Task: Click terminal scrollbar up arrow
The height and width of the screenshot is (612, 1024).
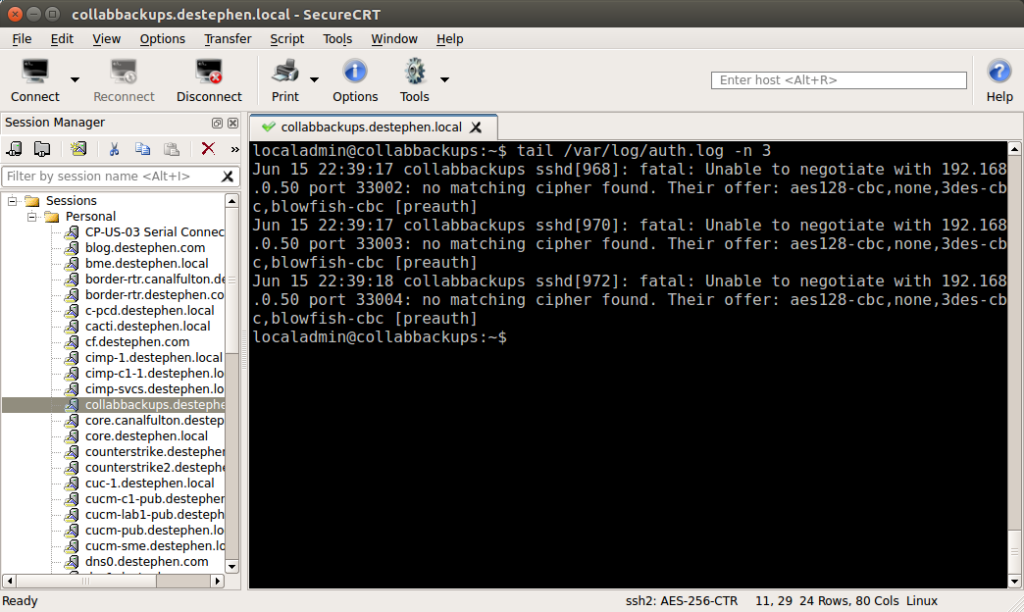Action: (x=1014, y=149)
